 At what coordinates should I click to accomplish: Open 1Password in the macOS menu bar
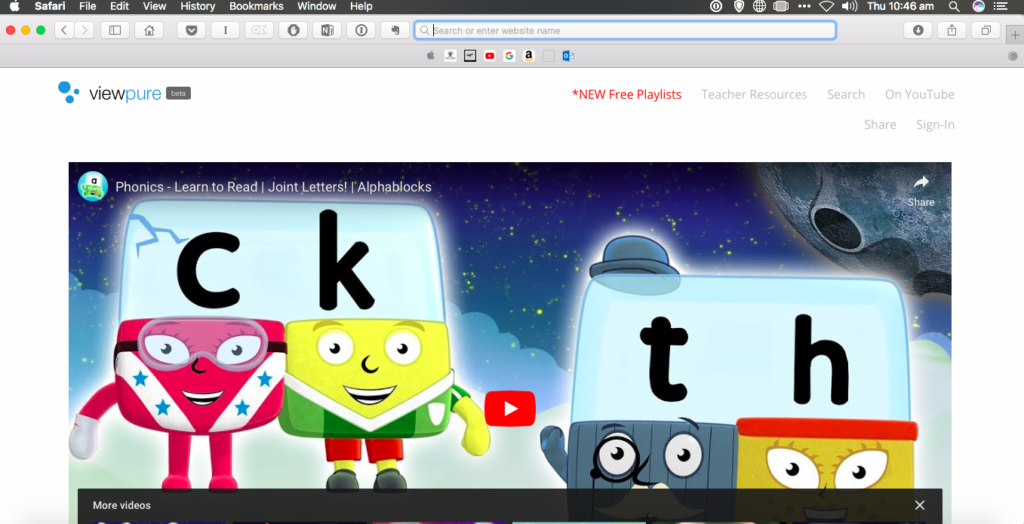[716, 7]
